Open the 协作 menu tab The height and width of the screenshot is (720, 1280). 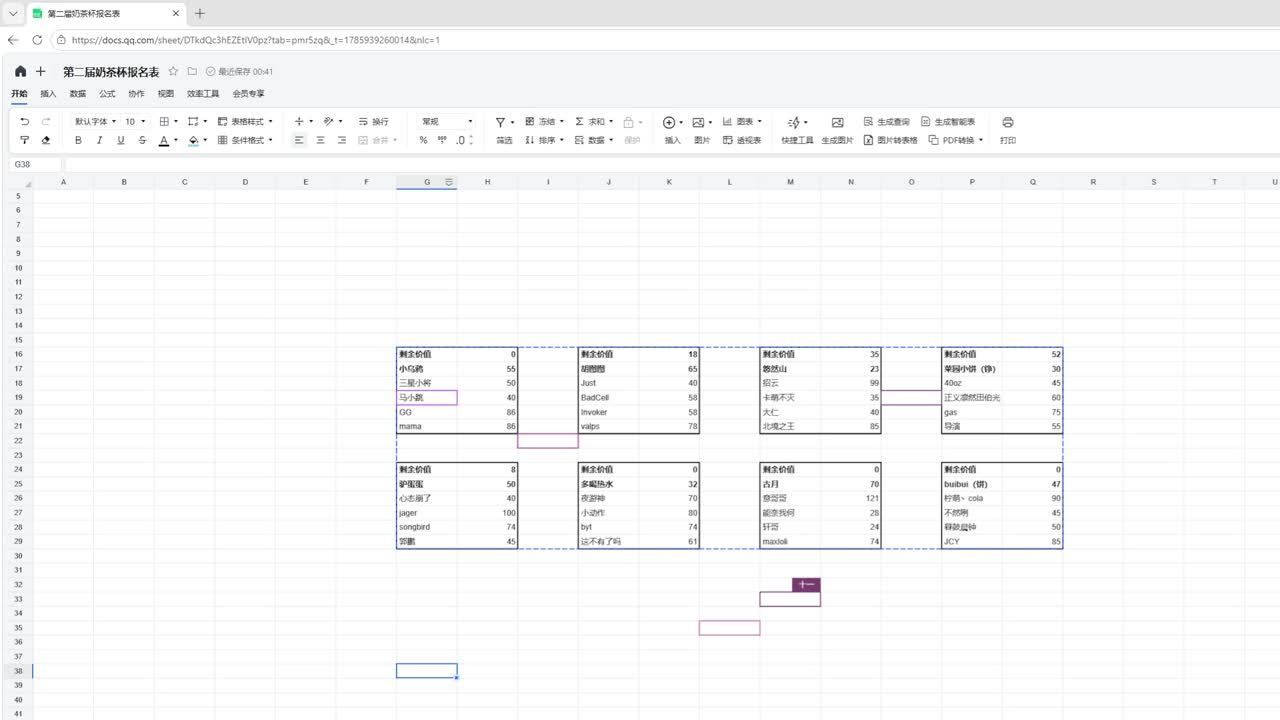(x=136, y=94)
